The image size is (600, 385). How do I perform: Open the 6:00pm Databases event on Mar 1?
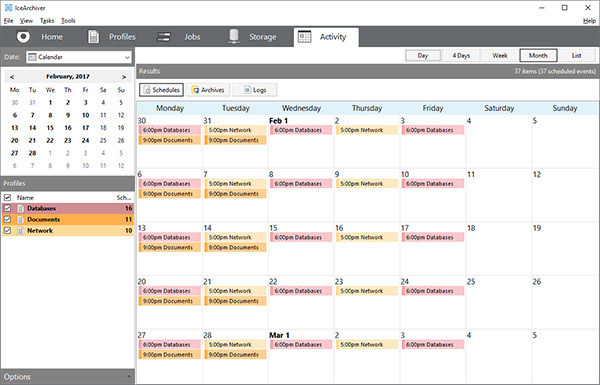coord(301,344)
